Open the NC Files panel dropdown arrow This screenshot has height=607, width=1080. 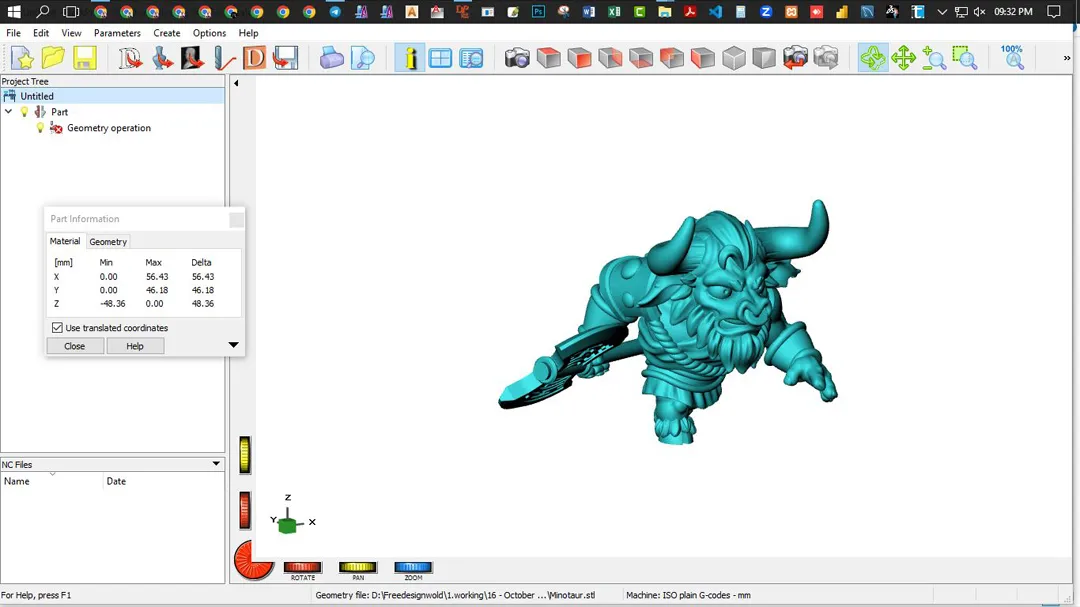(216, 464)
